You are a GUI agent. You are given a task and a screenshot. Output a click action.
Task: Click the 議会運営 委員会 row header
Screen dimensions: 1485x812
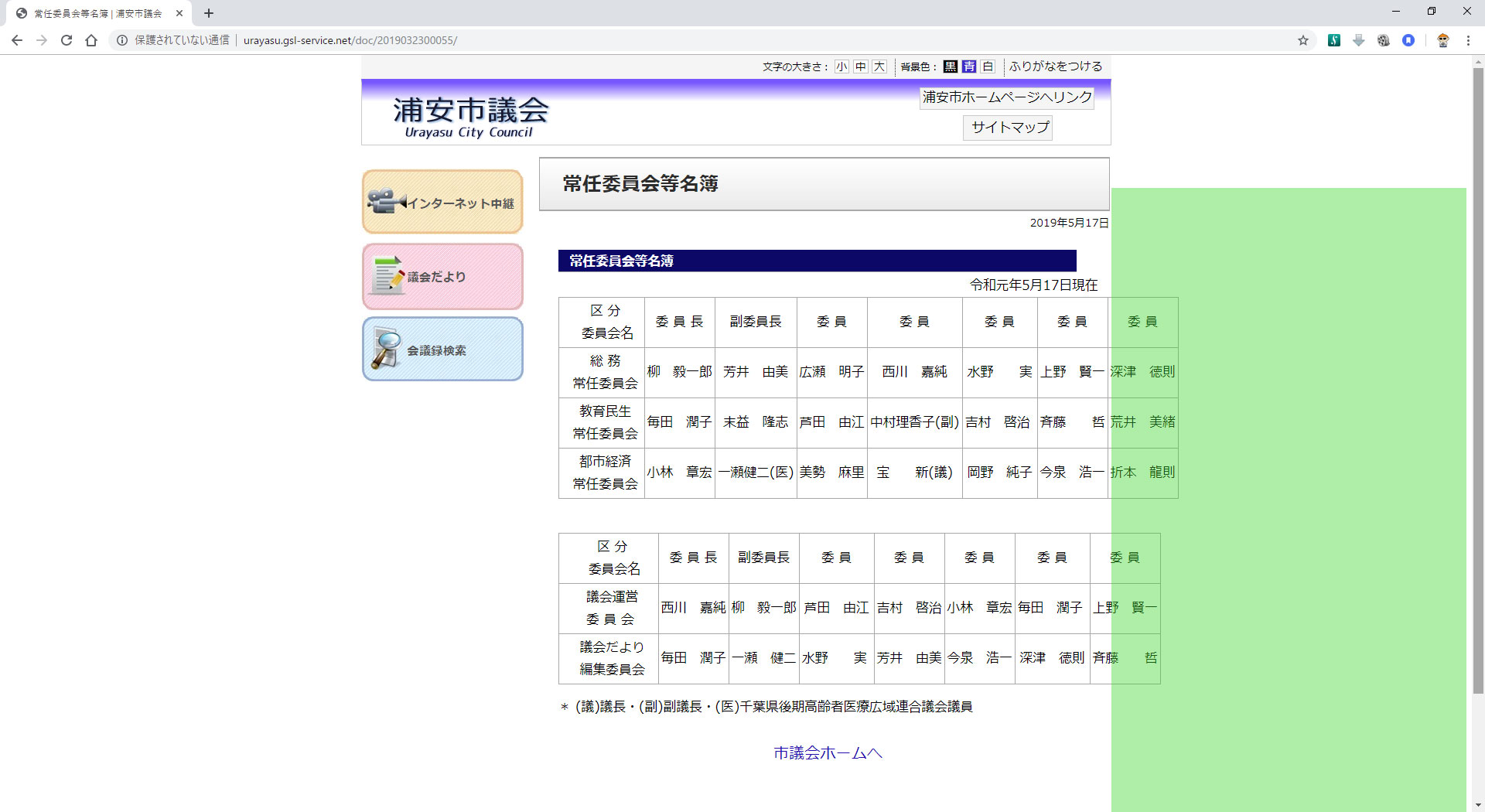(x=609, y=608)
